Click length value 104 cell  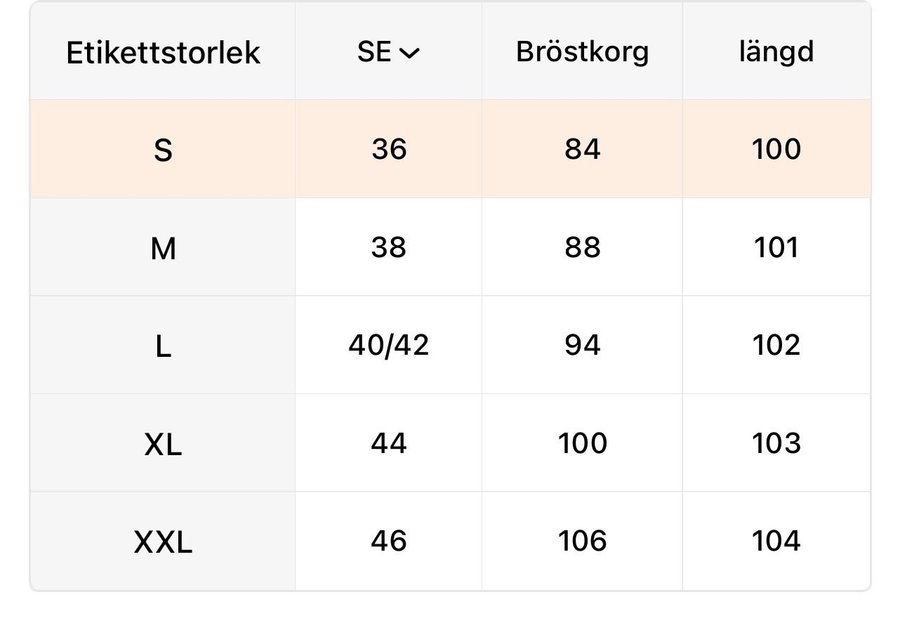[776, 541]
